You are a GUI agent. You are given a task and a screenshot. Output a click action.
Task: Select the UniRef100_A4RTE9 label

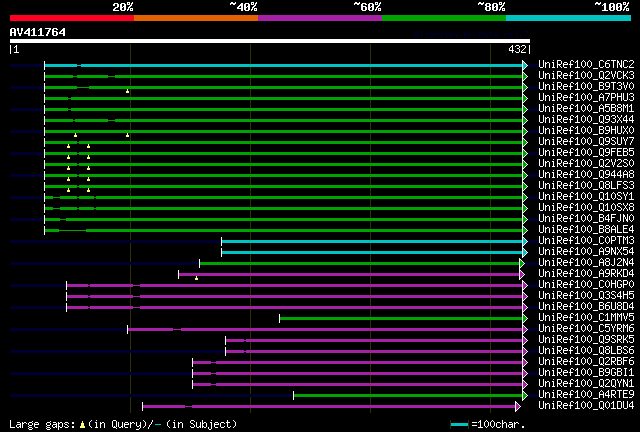click(586, 395)
